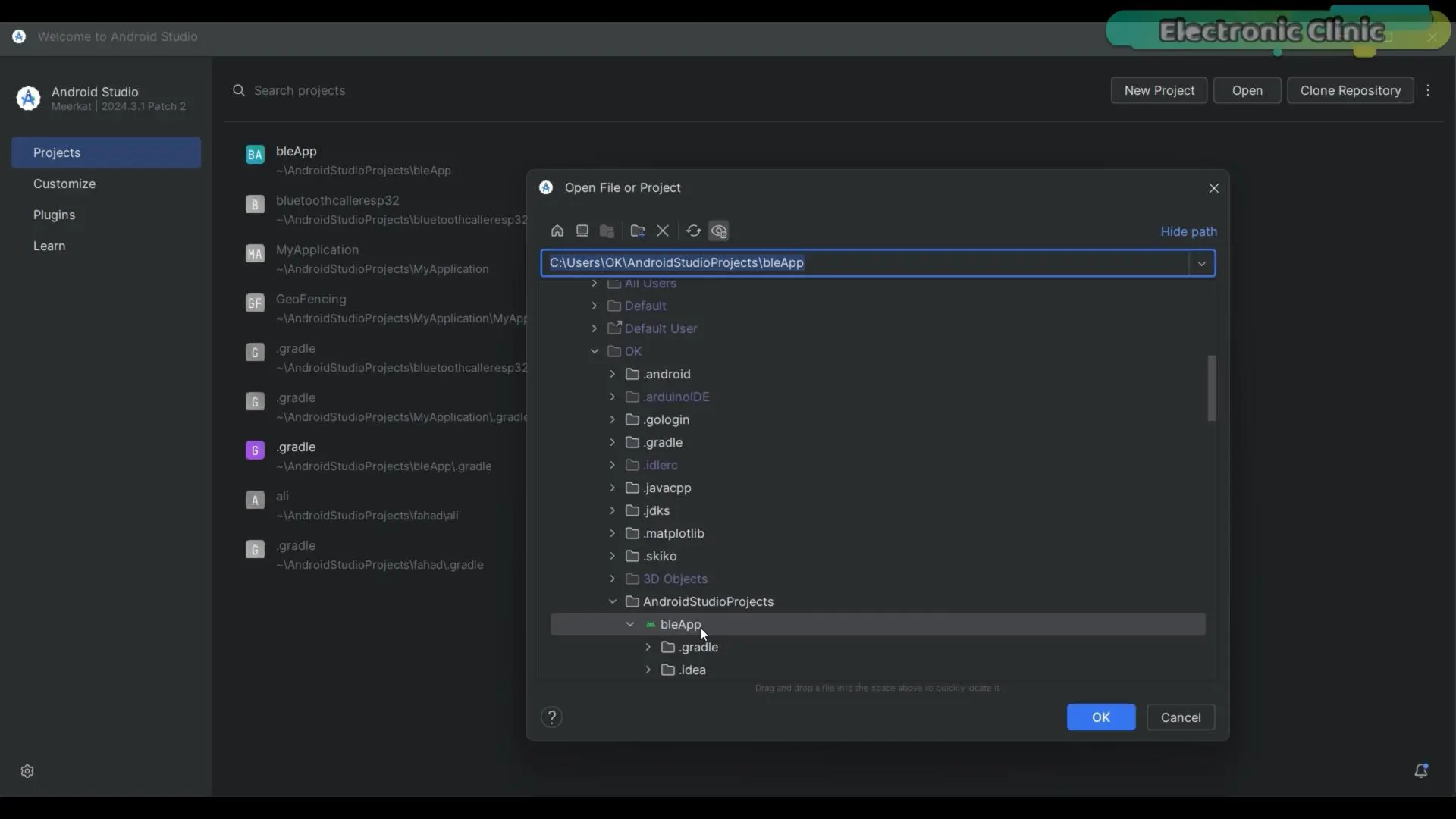The width and height of the screenshot is (1456, 819).
Task: Click into the path input field
Action: [864, 263]
